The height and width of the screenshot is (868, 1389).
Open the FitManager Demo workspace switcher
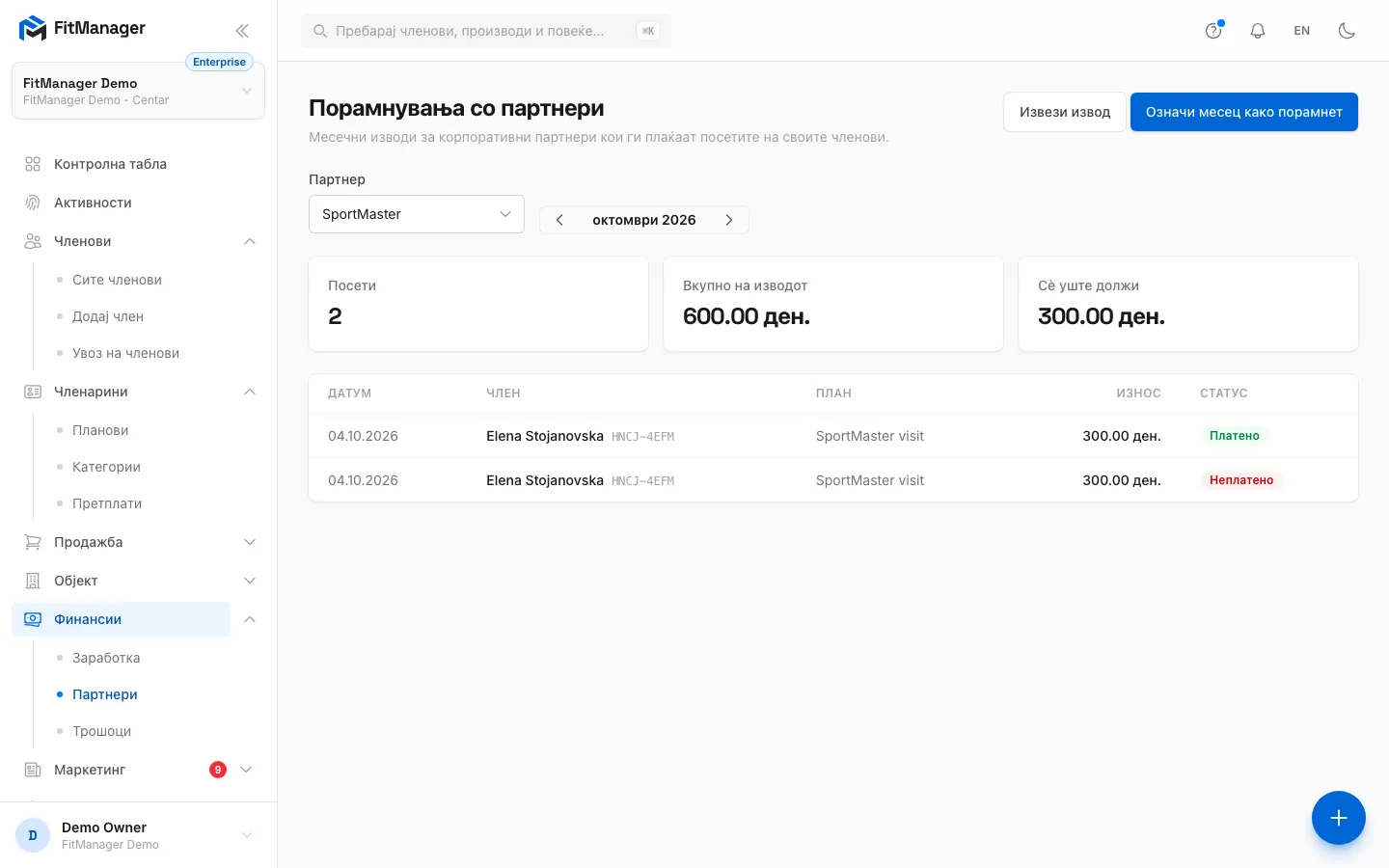click(138, 92)
